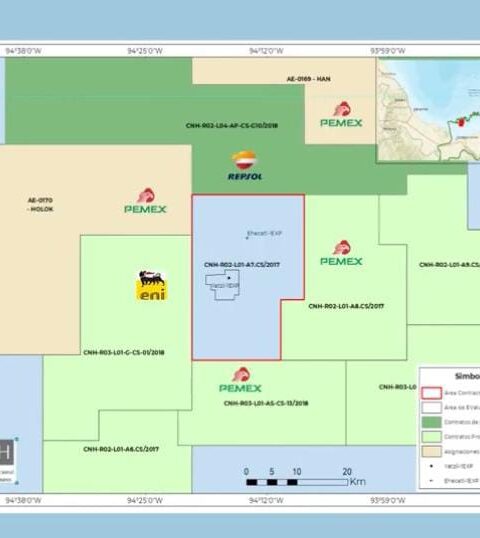The image size is (480, 538).
Task: Click the 'CNH-R02-L01-A6.CS/2017' block label
Action: [x=121, y=449]
